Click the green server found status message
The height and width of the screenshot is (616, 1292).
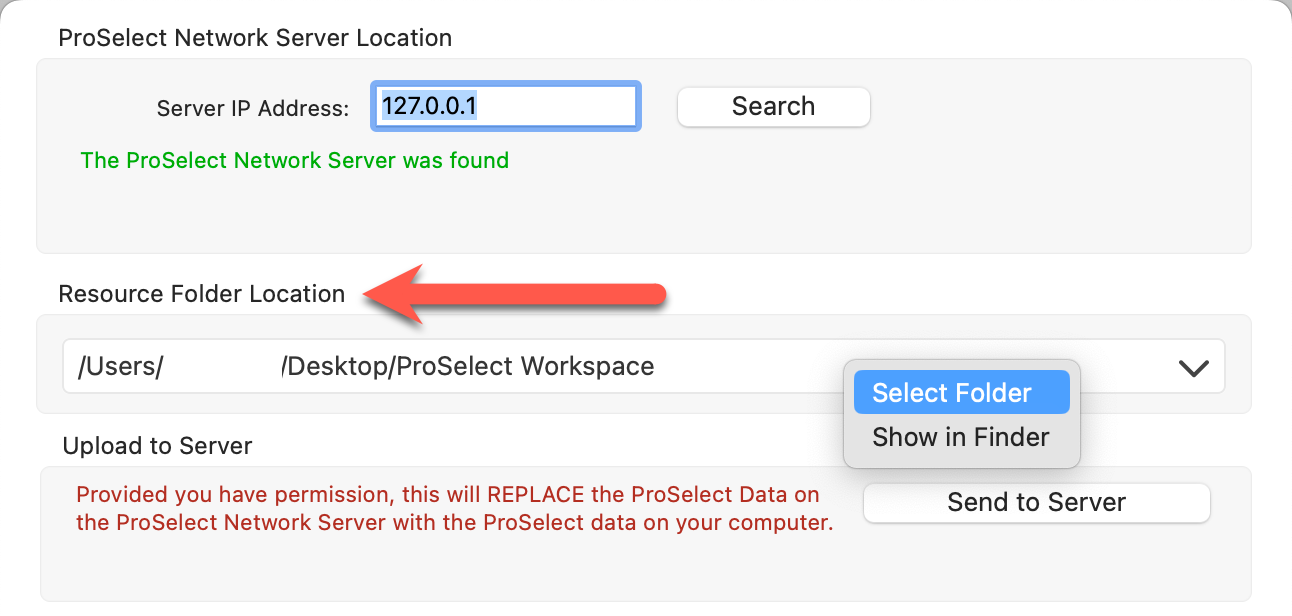coord(295,160)
